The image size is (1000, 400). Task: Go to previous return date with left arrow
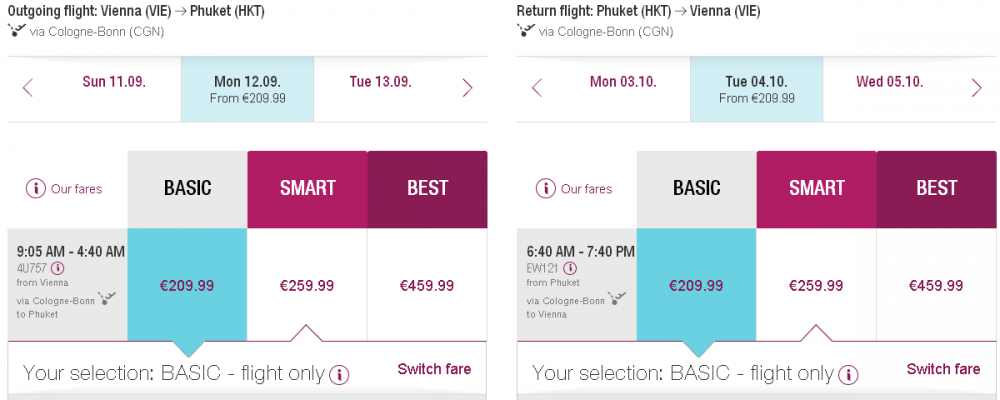[536, 88]
